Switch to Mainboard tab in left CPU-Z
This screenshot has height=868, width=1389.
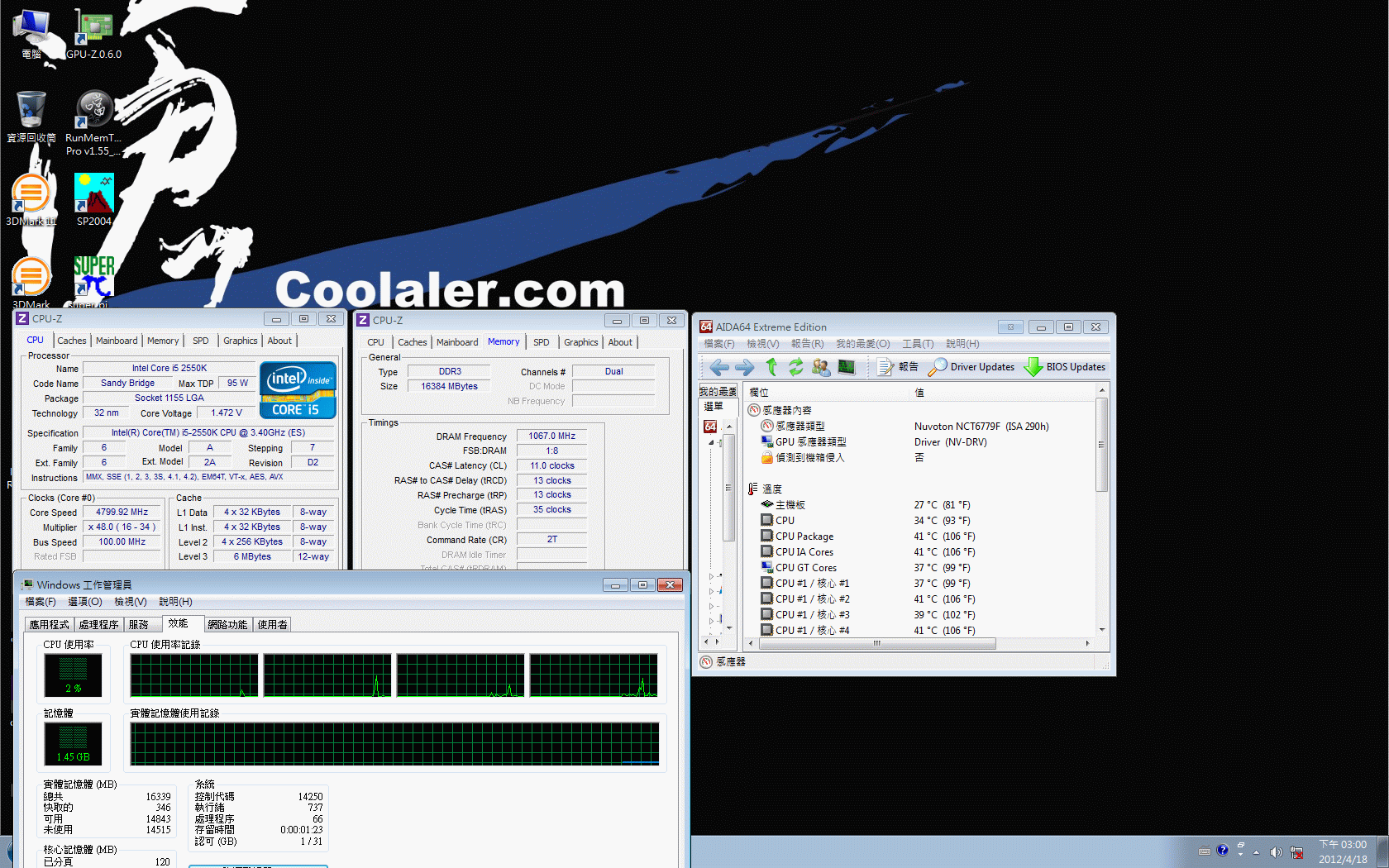coord(117,341)
